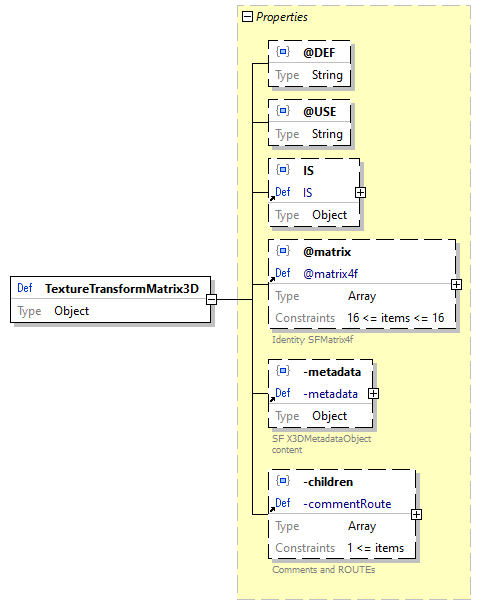Click the Def label of TextureTransformMatrix3D
The image size is (487, 612).
click(x=25, y=288)
